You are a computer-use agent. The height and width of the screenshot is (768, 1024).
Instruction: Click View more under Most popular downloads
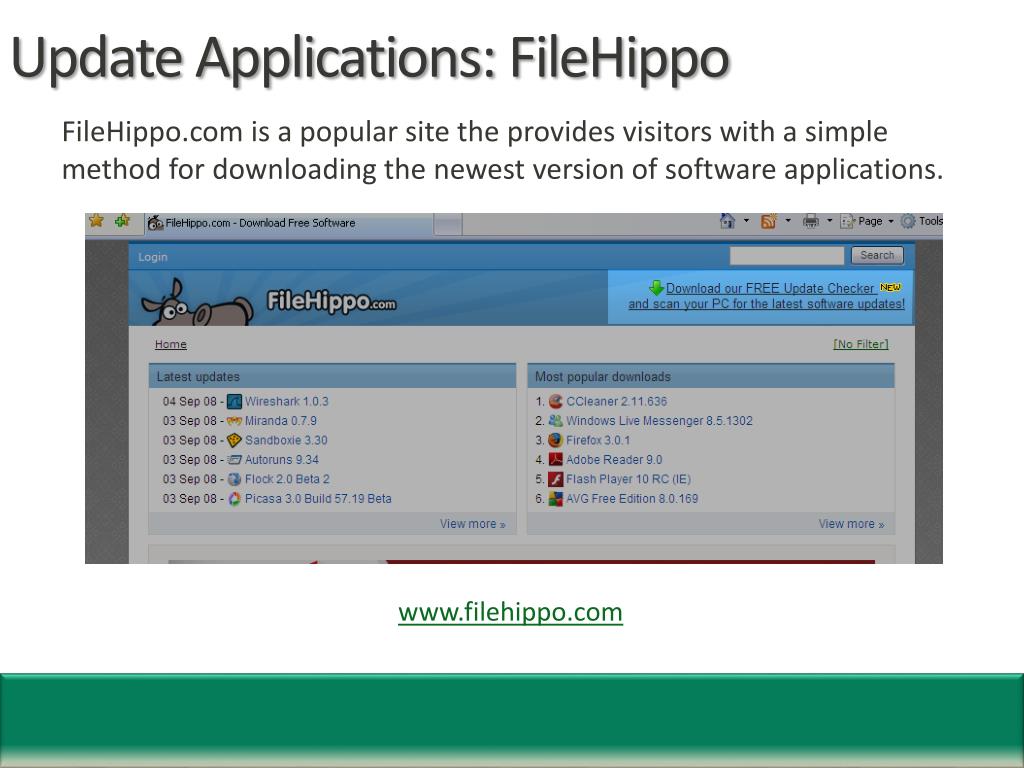[852, 524]
